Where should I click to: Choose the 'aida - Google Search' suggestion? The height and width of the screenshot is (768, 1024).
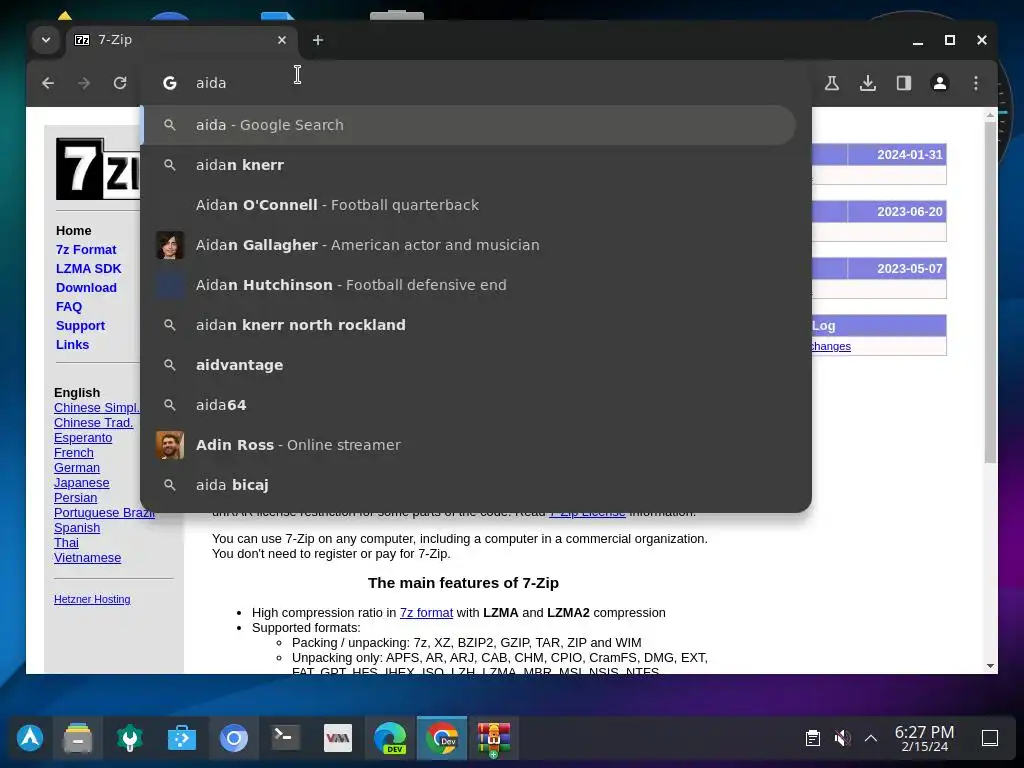[x=468, y=125]
